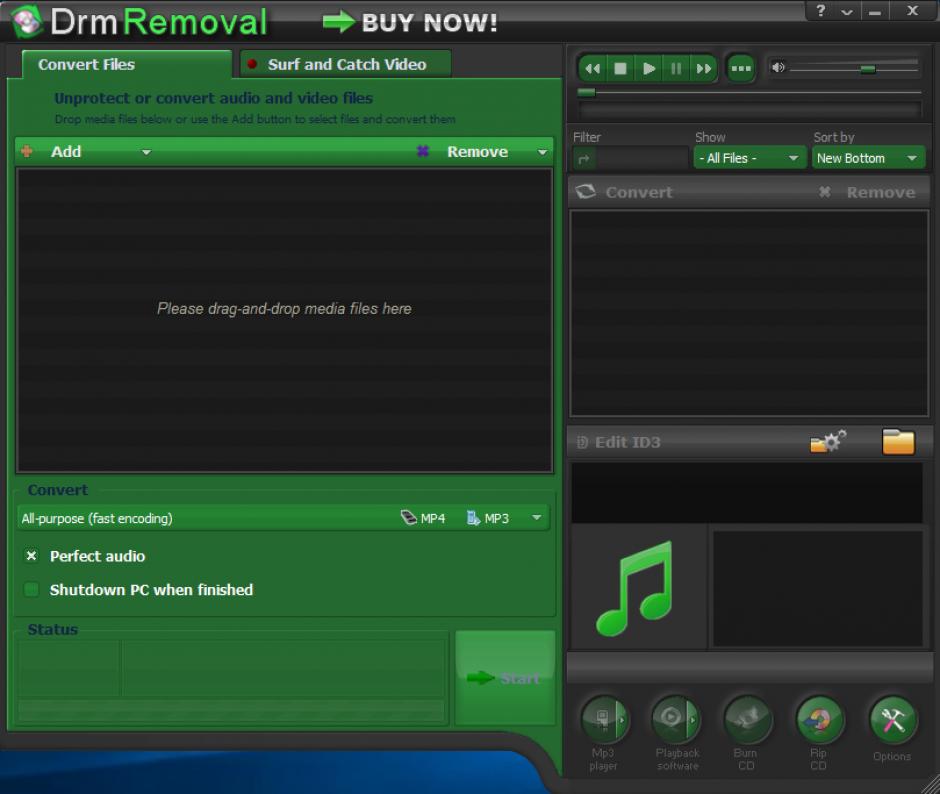Screen dimensions: 940x794
Task: Open the Sort by New Bottom dropdown
Action: point(867,158)
